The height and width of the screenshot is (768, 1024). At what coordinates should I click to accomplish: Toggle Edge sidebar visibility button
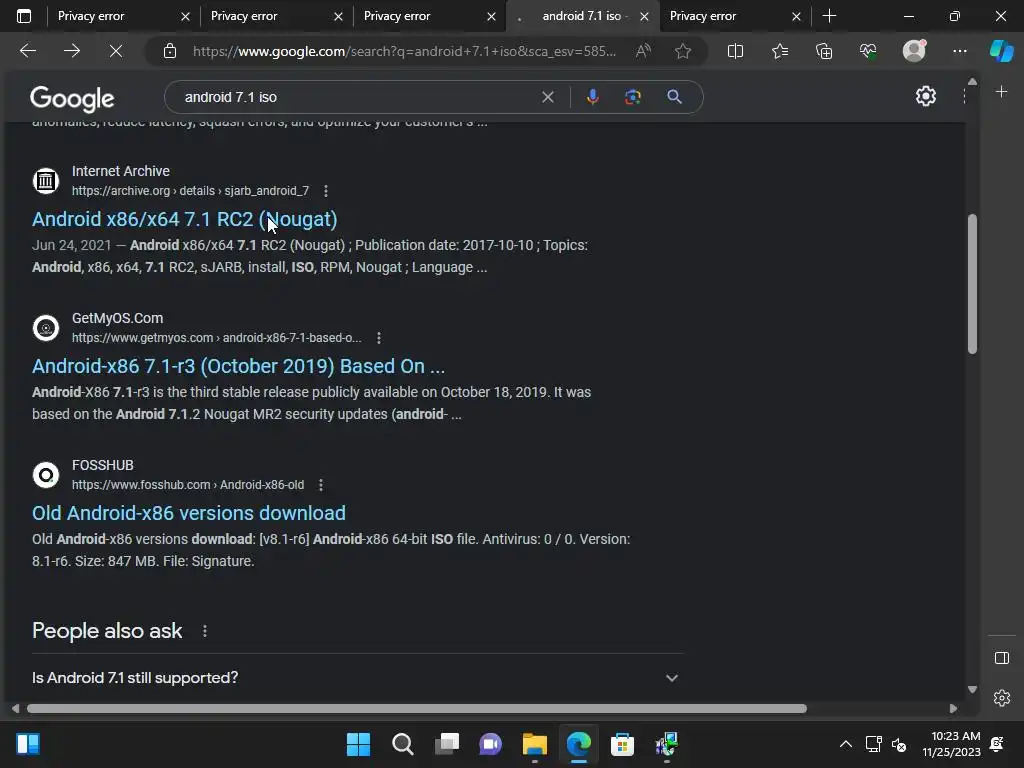pyautogui.click(x=1002, y=658)
